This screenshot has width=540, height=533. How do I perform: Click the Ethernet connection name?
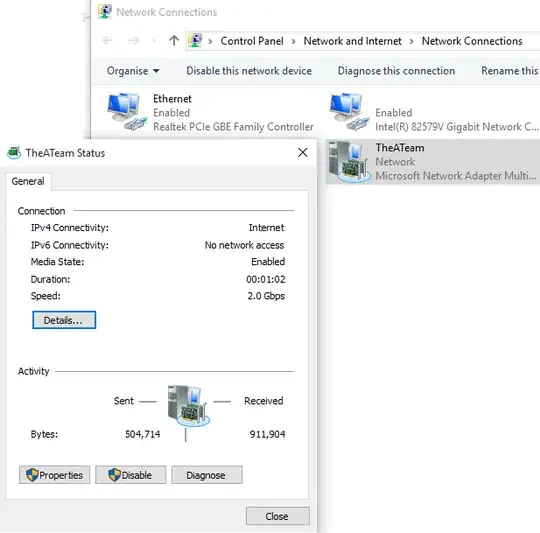coord(172,99)
